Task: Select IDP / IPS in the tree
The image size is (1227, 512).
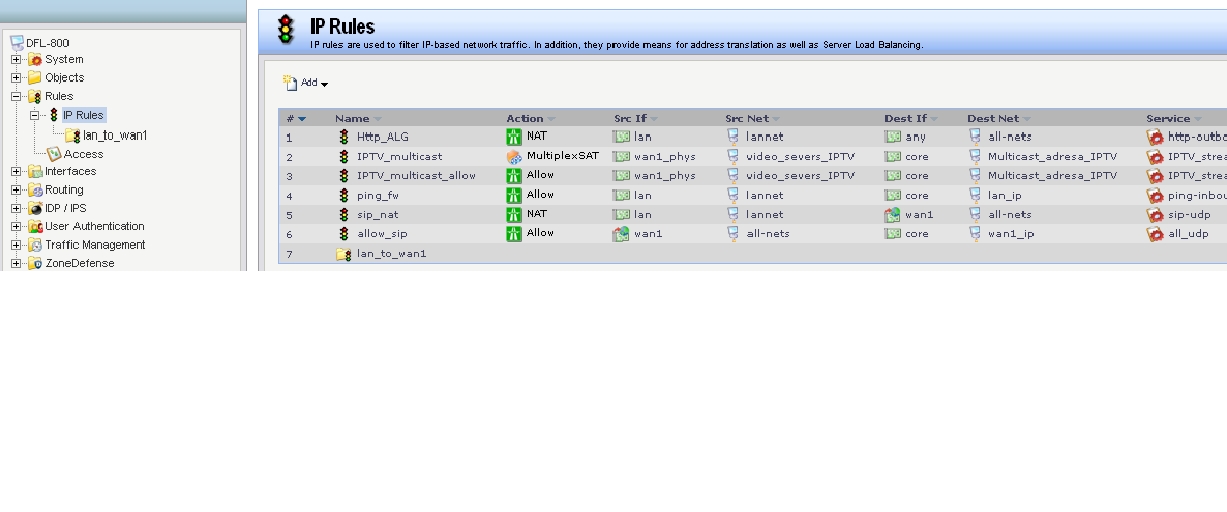Action: [66, 208]
